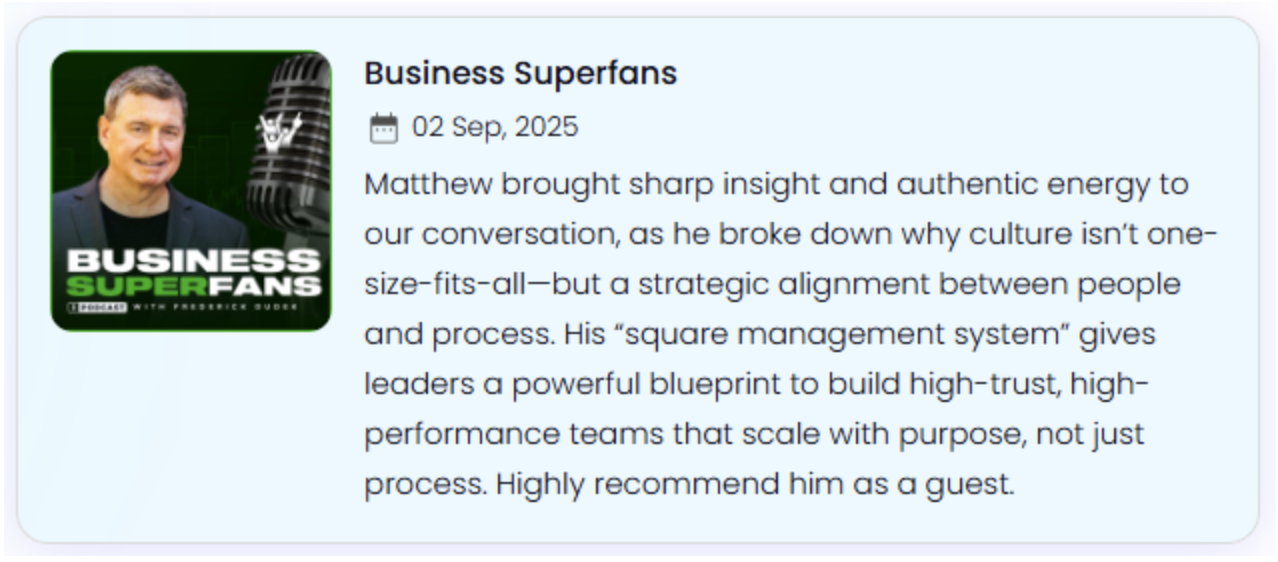Open the "Business Superfans" title heading
The height and width of the screenshot is (562, 1278).
point(520,73)
